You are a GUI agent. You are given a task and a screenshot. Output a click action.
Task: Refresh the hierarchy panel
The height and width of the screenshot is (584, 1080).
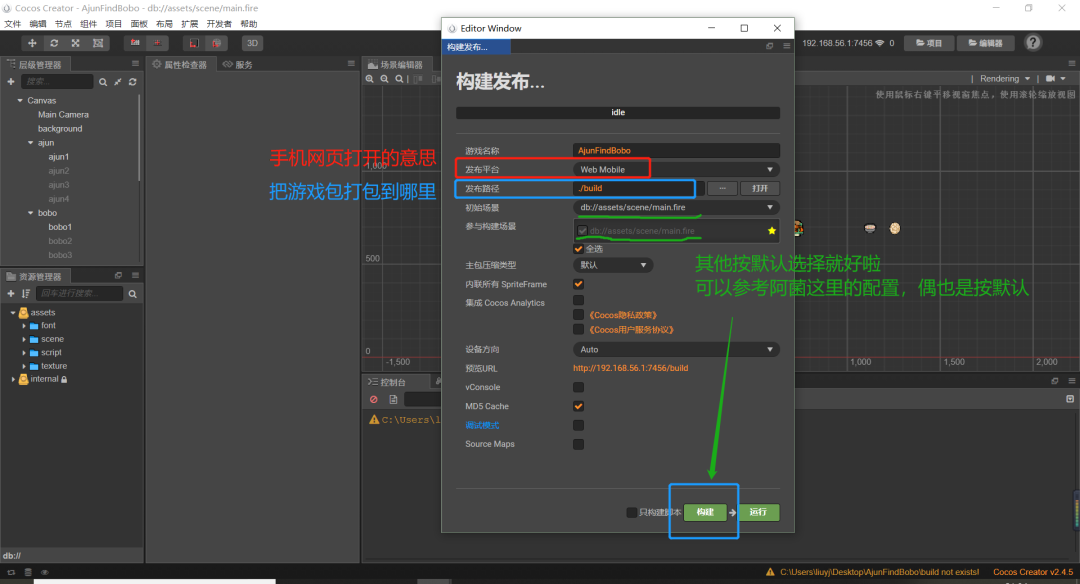(x=132, y=82)
